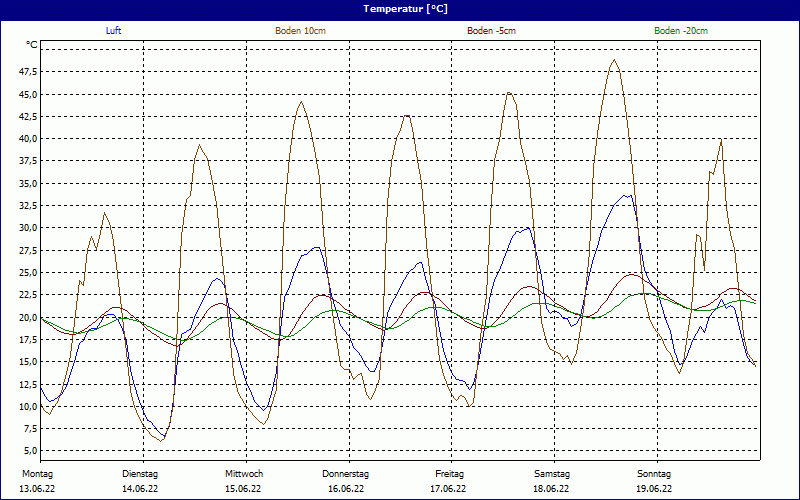Click the 17,5 y-axis value
This screenshot has width=800, height=500.
tap(28, 339)
